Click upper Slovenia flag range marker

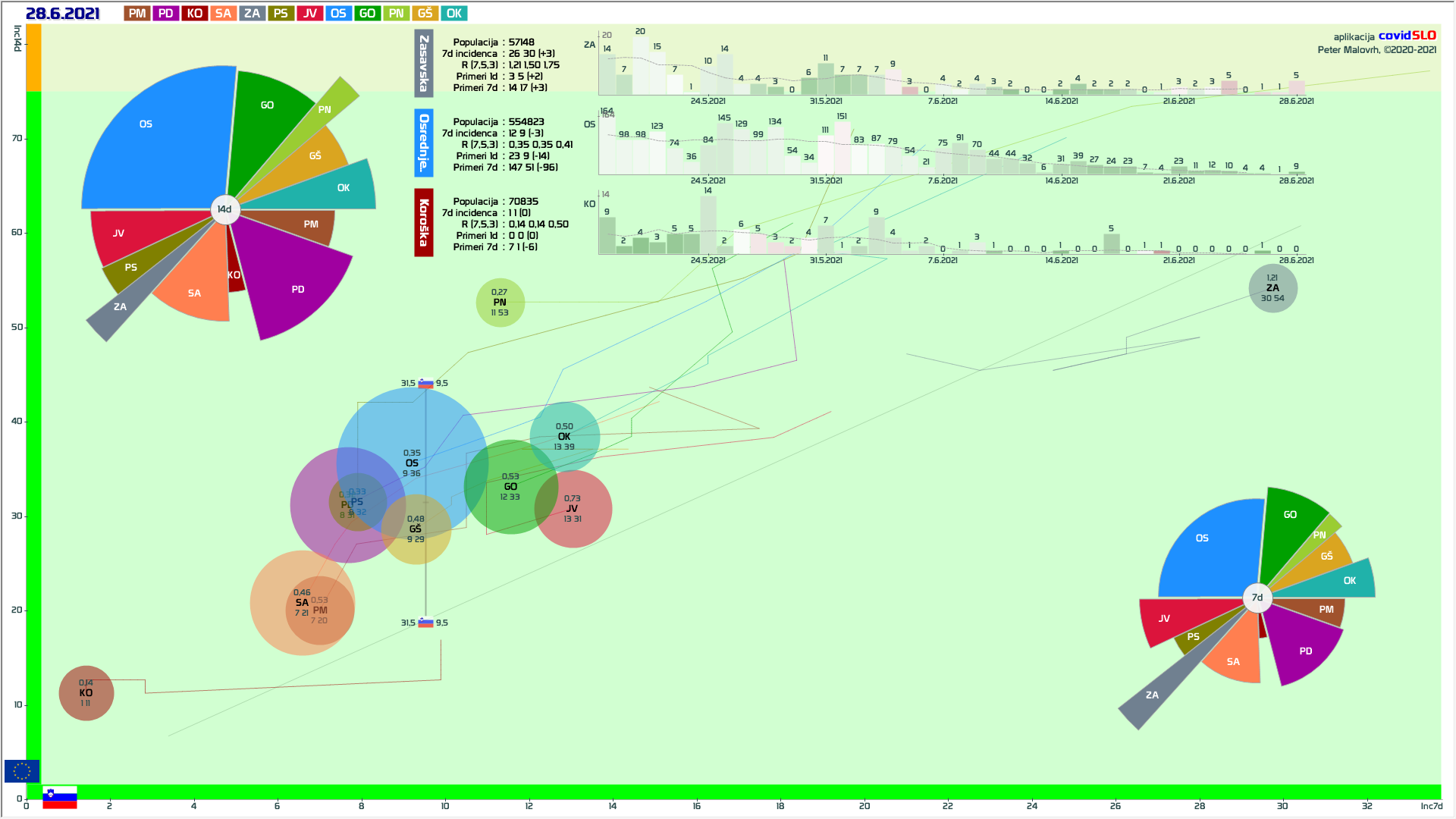(x=425, y=384)
